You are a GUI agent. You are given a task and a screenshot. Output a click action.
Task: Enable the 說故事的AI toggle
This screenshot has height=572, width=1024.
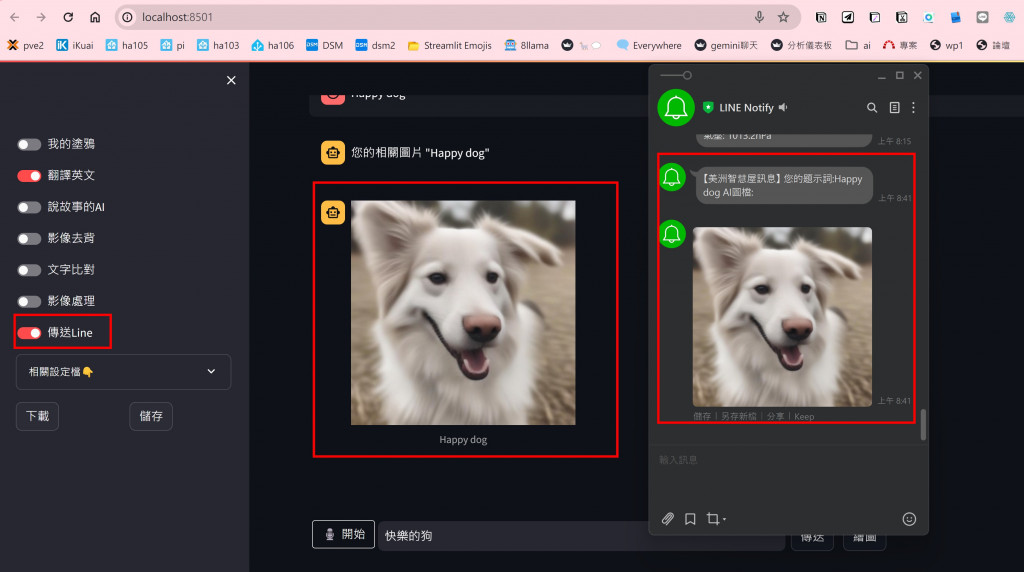tap(29, 207)
